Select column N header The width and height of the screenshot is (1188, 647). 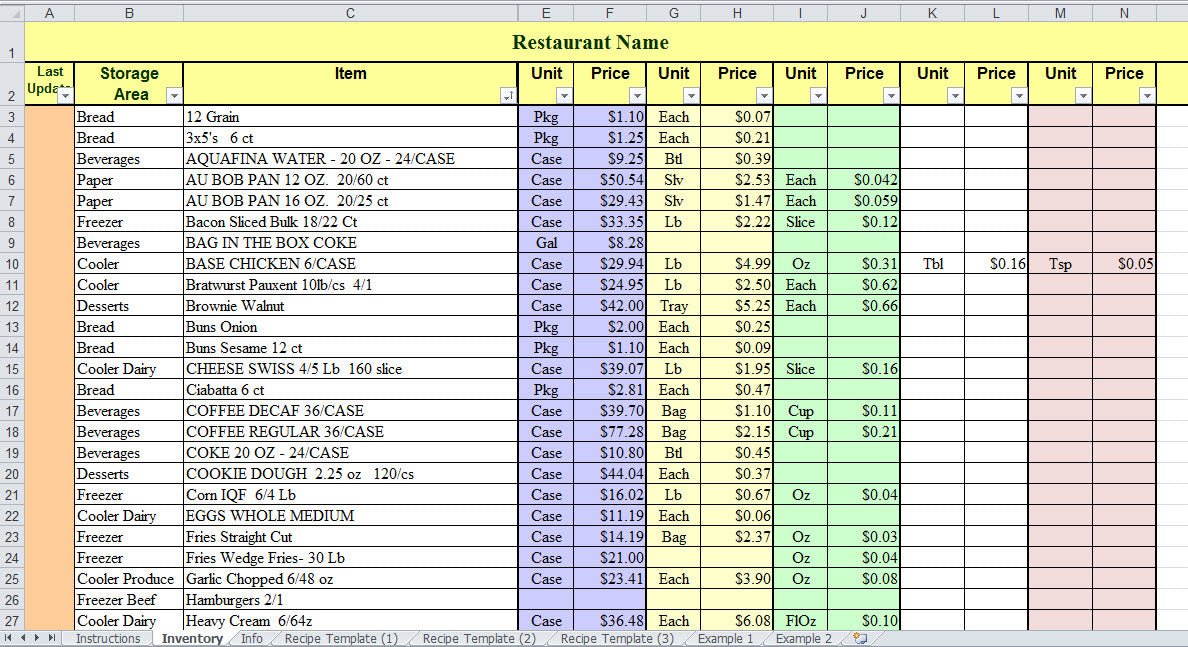click(1124, 13)
